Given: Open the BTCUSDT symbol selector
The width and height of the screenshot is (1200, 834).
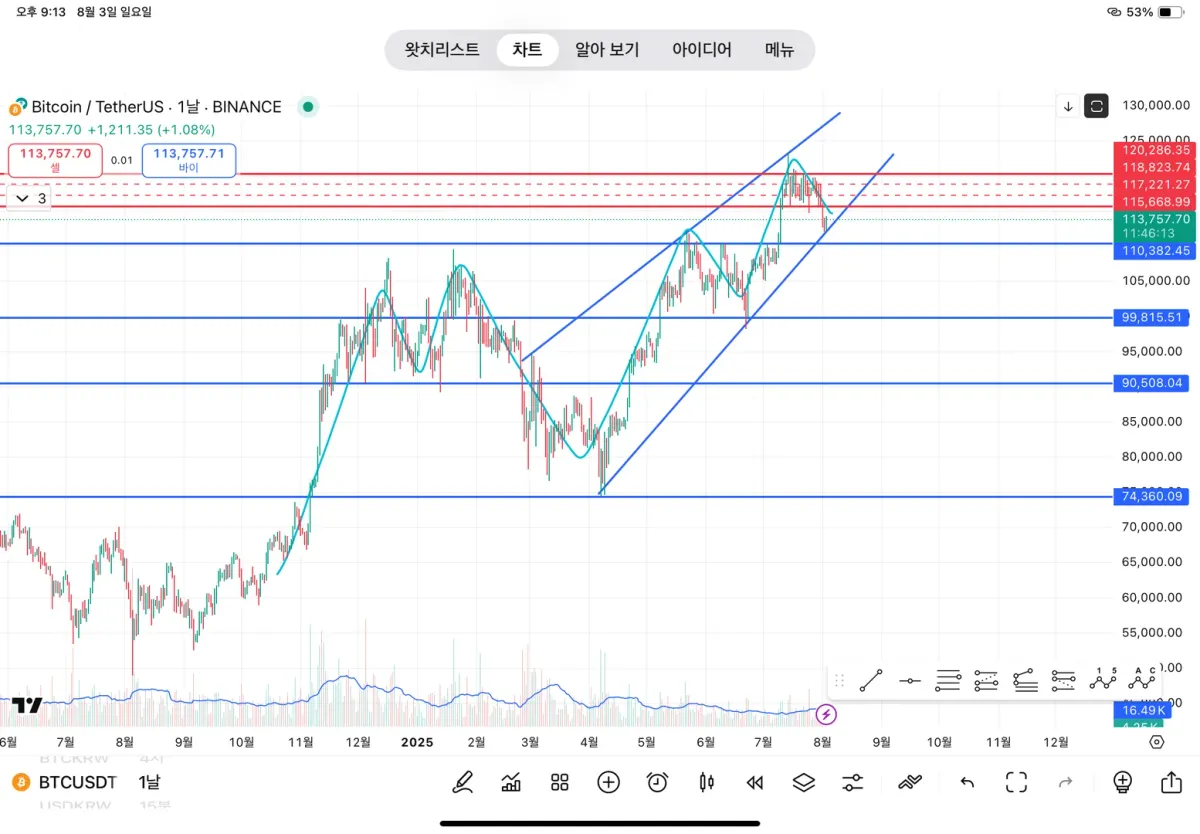Looking at the screenshot, I should 66,782.
